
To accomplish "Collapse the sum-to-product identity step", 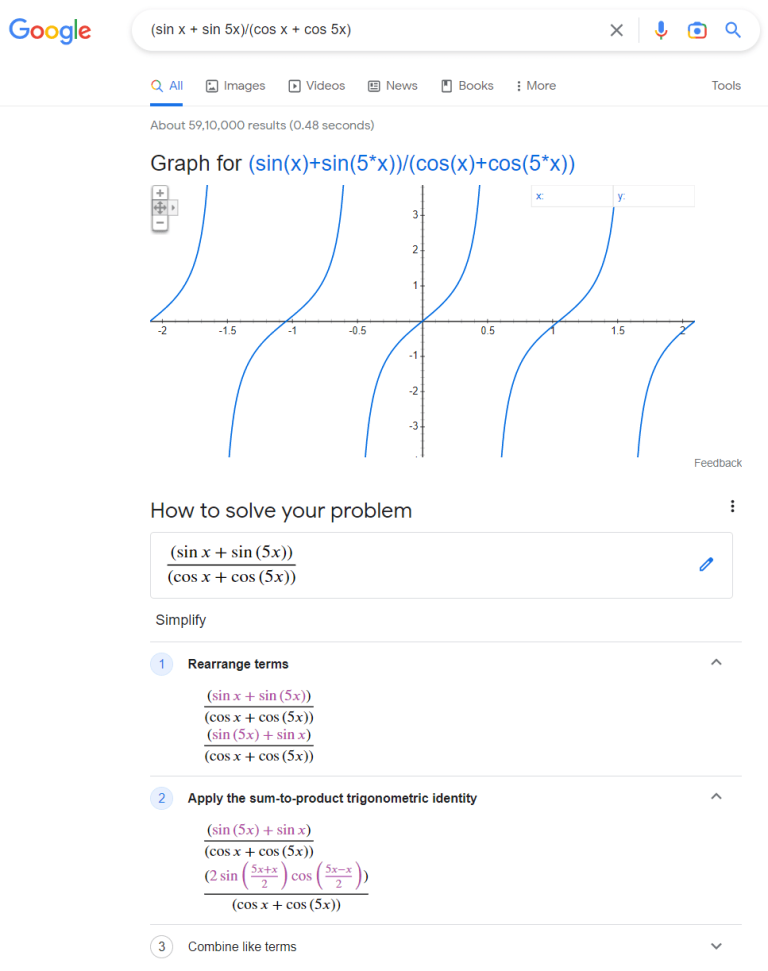I will point(716,796).
